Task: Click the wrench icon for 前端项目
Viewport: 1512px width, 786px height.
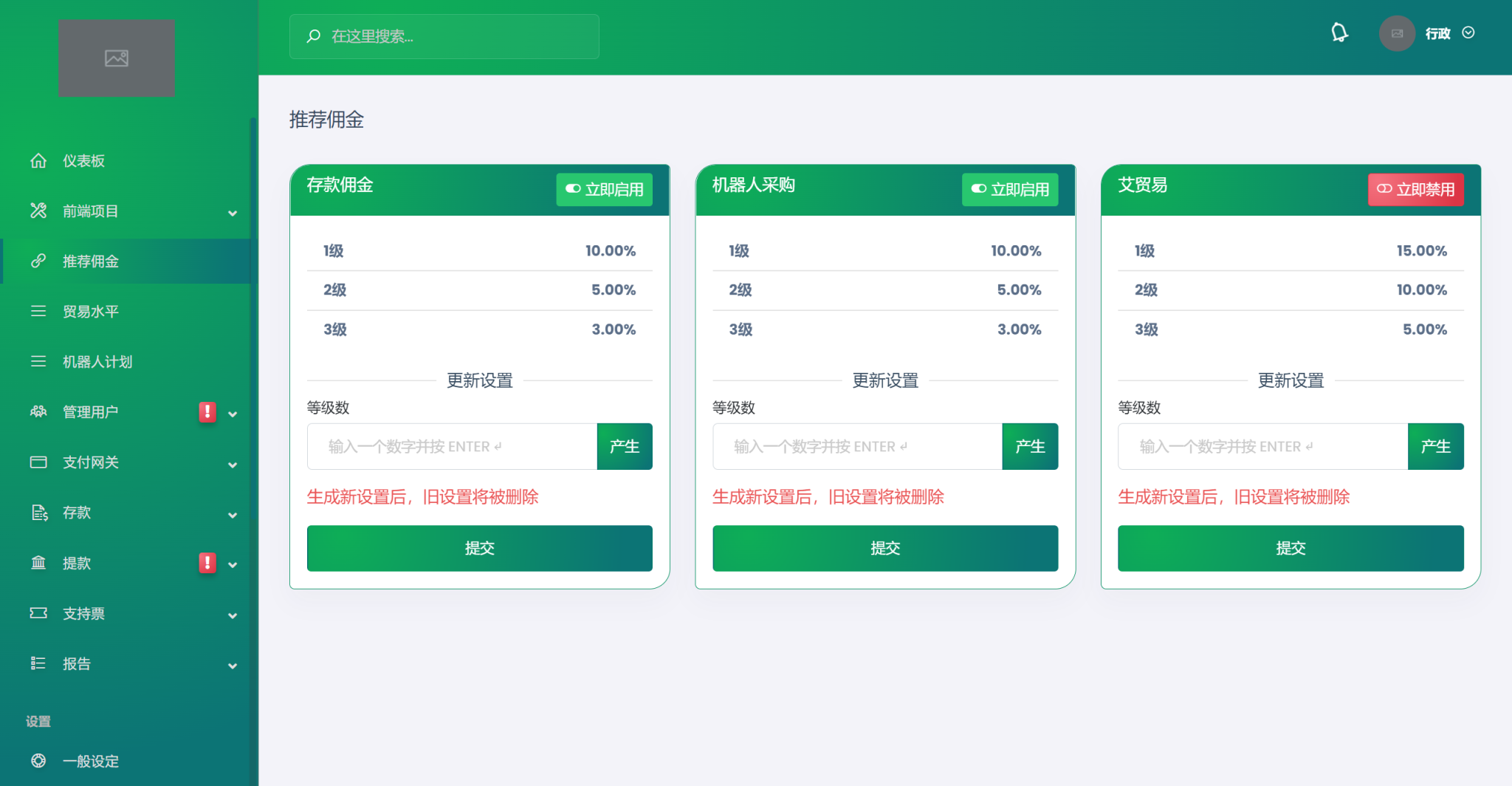Action: [x=38, y=211]
